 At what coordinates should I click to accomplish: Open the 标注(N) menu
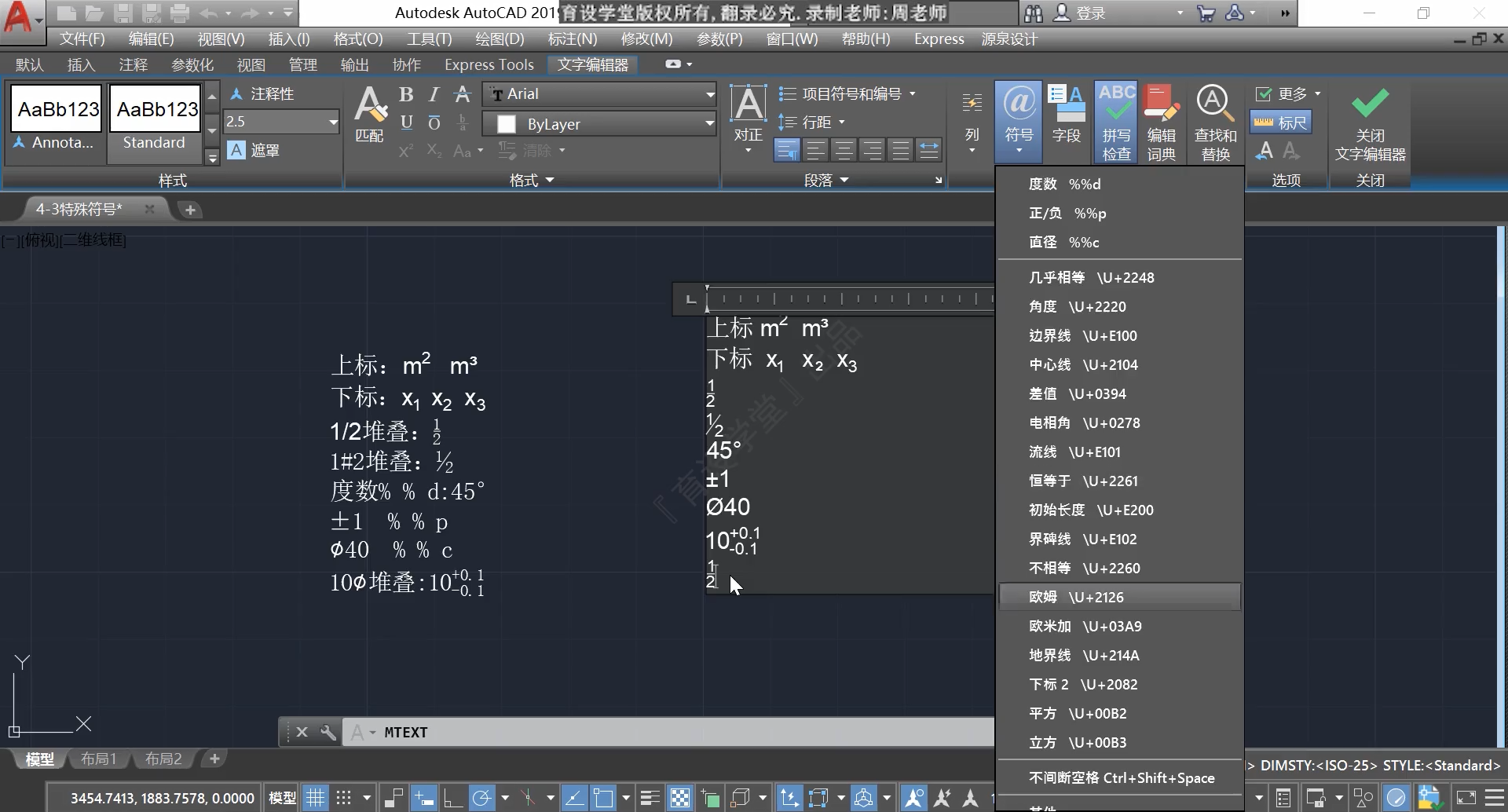click(572, 39)
